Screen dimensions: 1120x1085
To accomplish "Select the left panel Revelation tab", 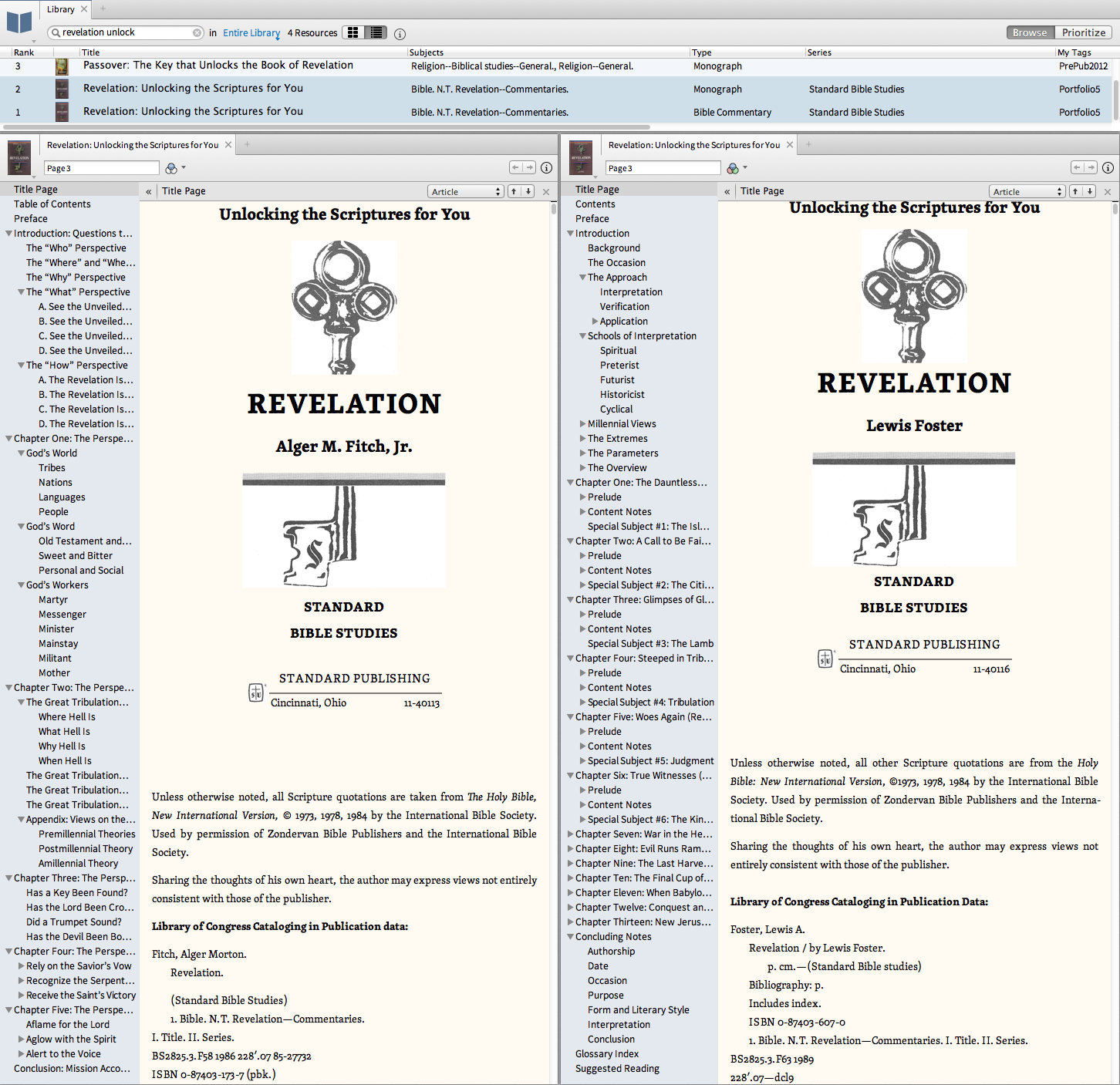I will (x=133, y=145).
